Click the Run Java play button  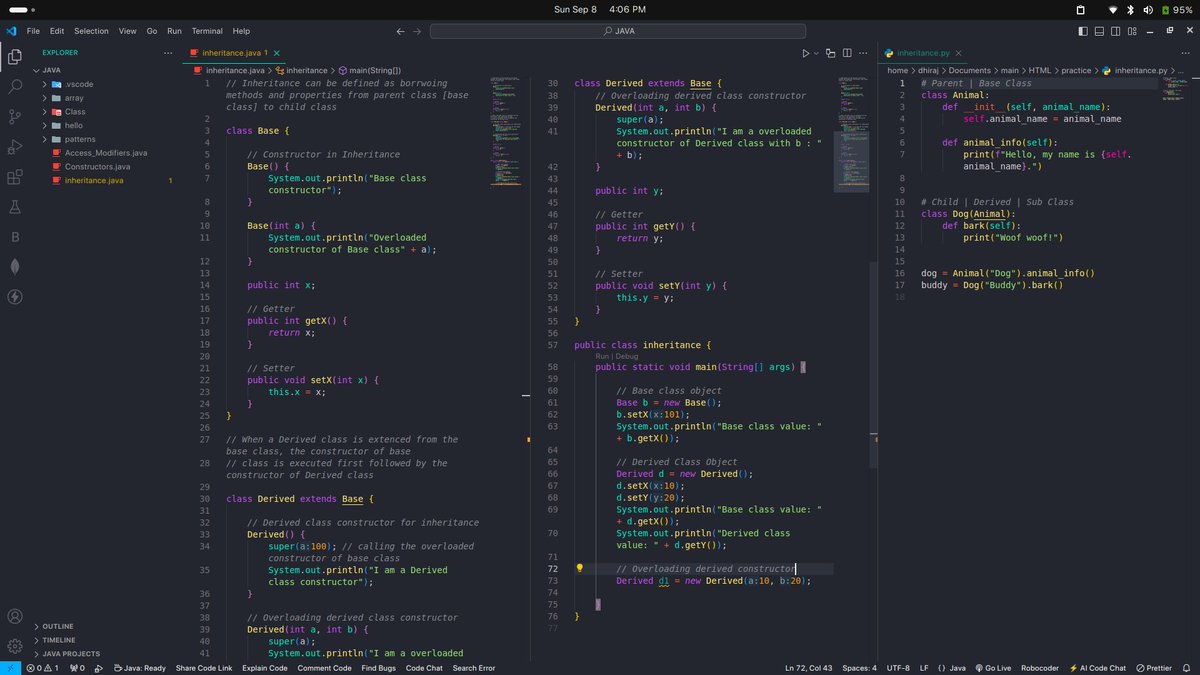click(x=806, y=52)
